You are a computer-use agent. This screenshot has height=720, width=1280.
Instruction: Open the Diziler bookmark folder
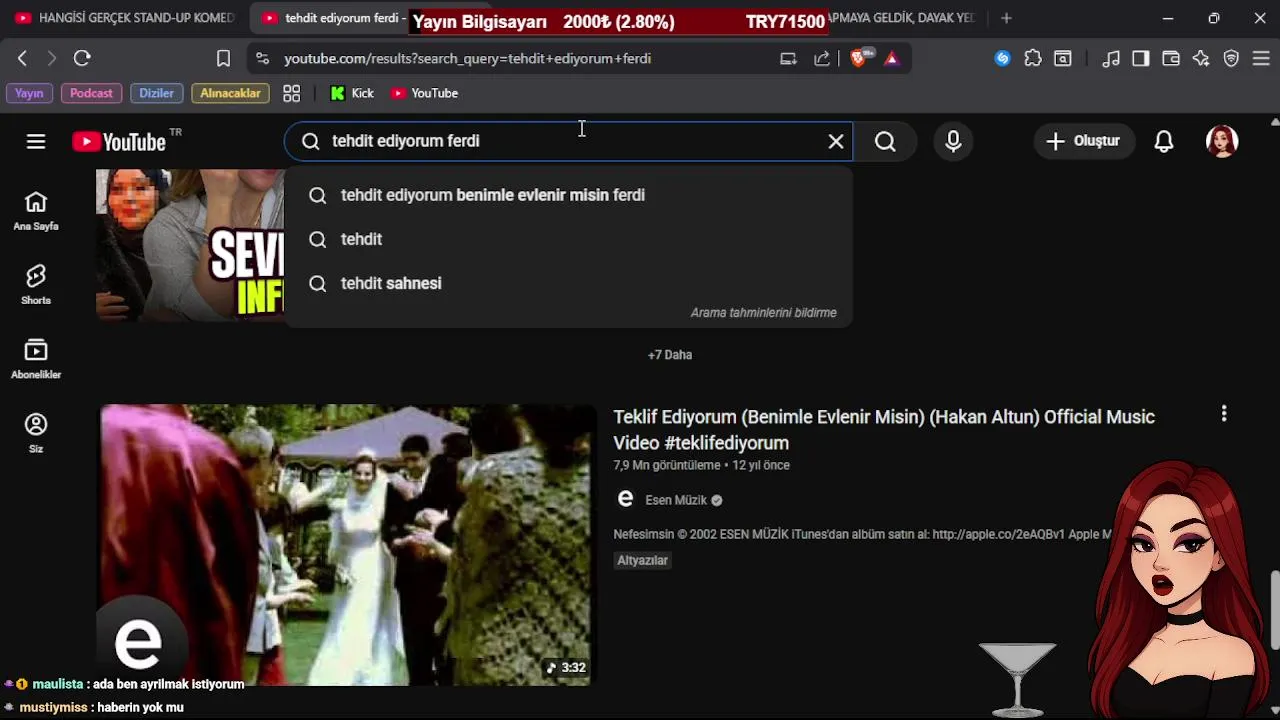coord(156,93)
